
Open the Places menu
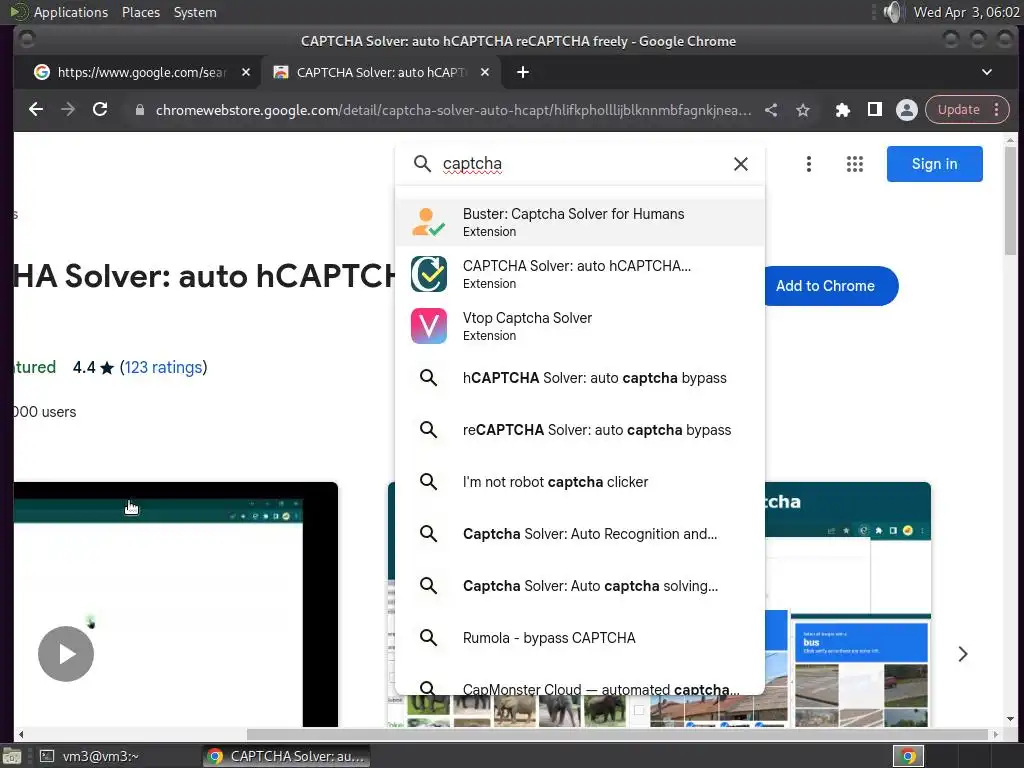[141, 12]
